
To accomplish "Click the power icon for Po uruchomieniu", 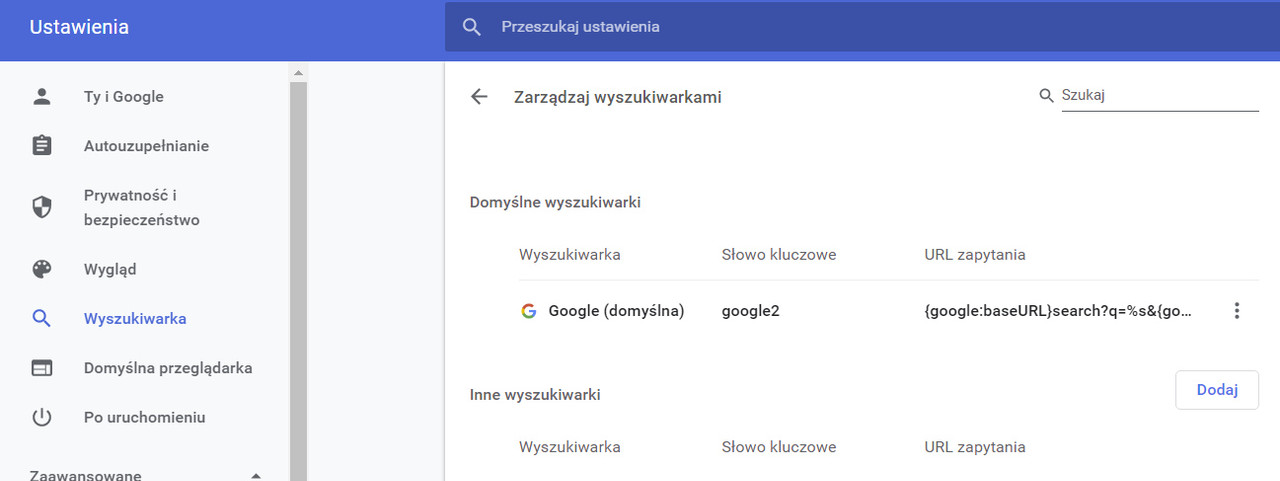I will (x=41, y=417).
